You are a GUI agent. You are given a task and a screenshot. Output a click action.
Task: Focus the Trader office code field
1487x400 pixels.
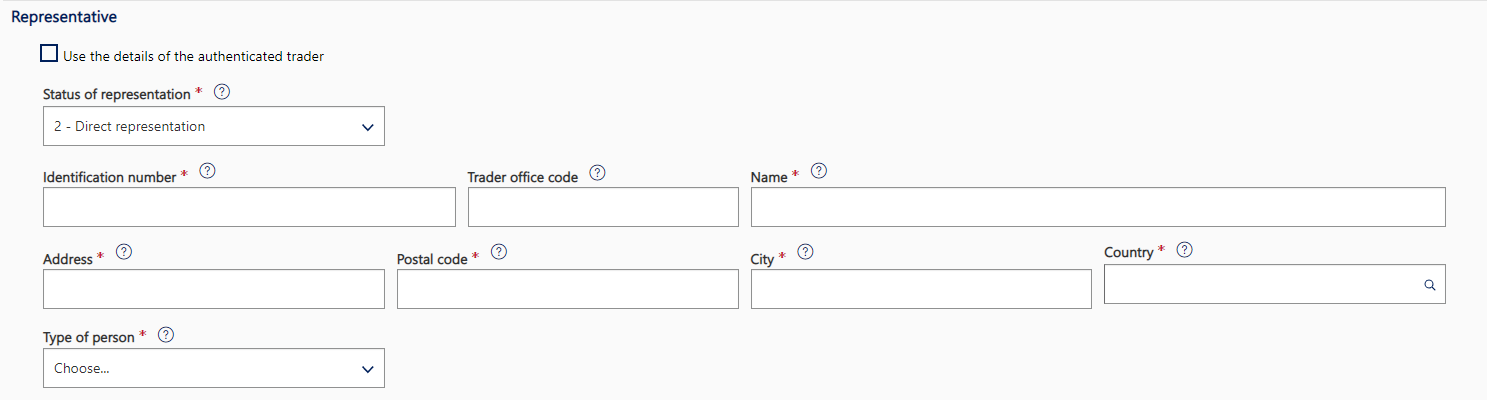click(x=602, y=207)
